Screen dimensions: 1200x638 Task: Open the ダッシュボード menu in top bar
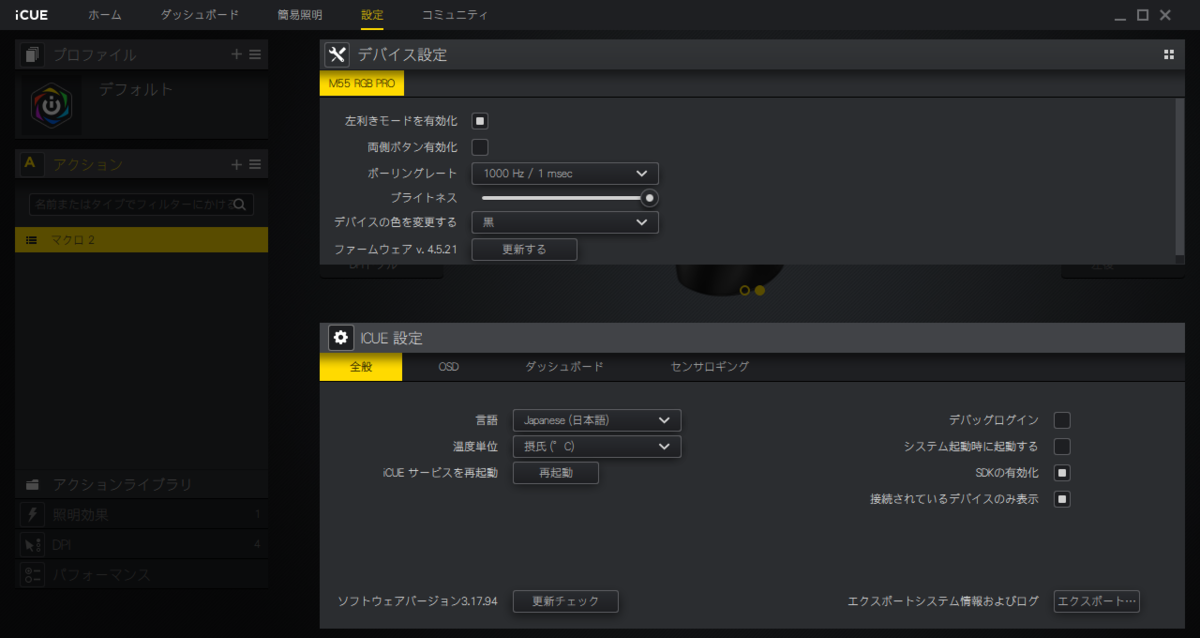point(200,15)
